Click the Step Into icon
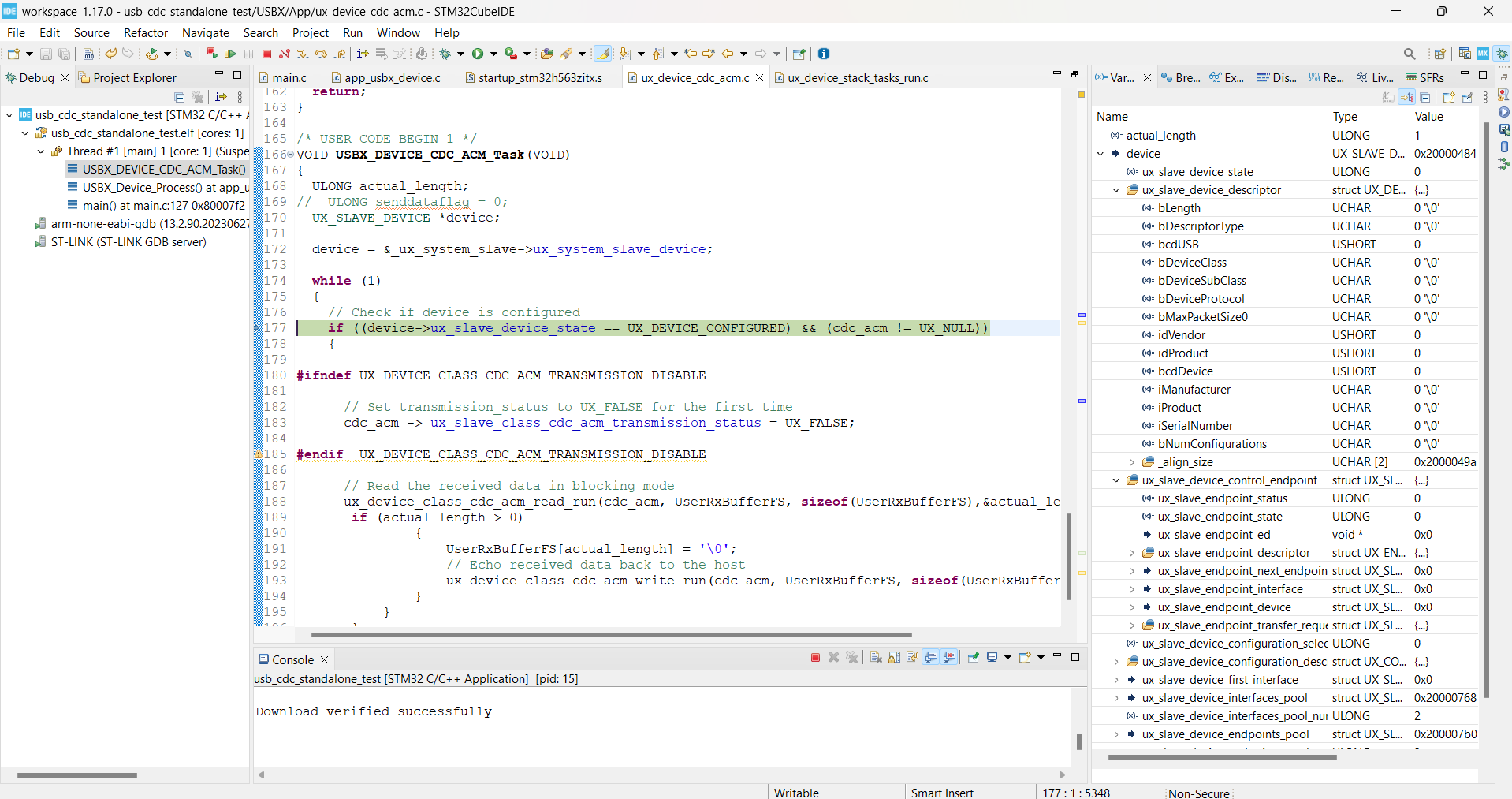 [303, 53]
